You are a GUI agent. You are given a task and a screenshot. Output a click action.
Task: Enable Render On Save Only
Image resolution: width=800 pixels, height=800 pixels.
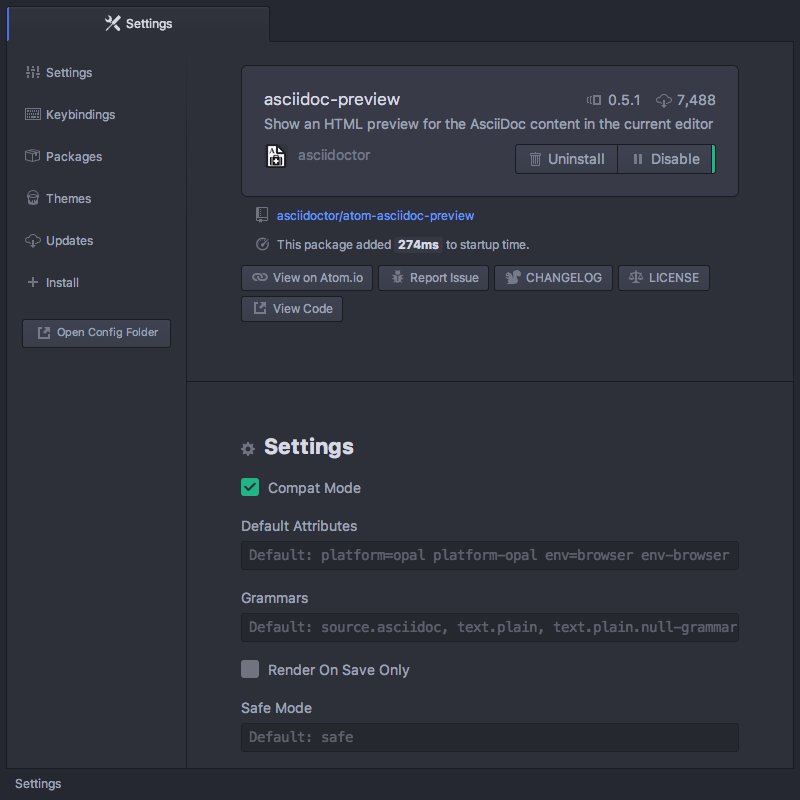click(x=250, y=670)
